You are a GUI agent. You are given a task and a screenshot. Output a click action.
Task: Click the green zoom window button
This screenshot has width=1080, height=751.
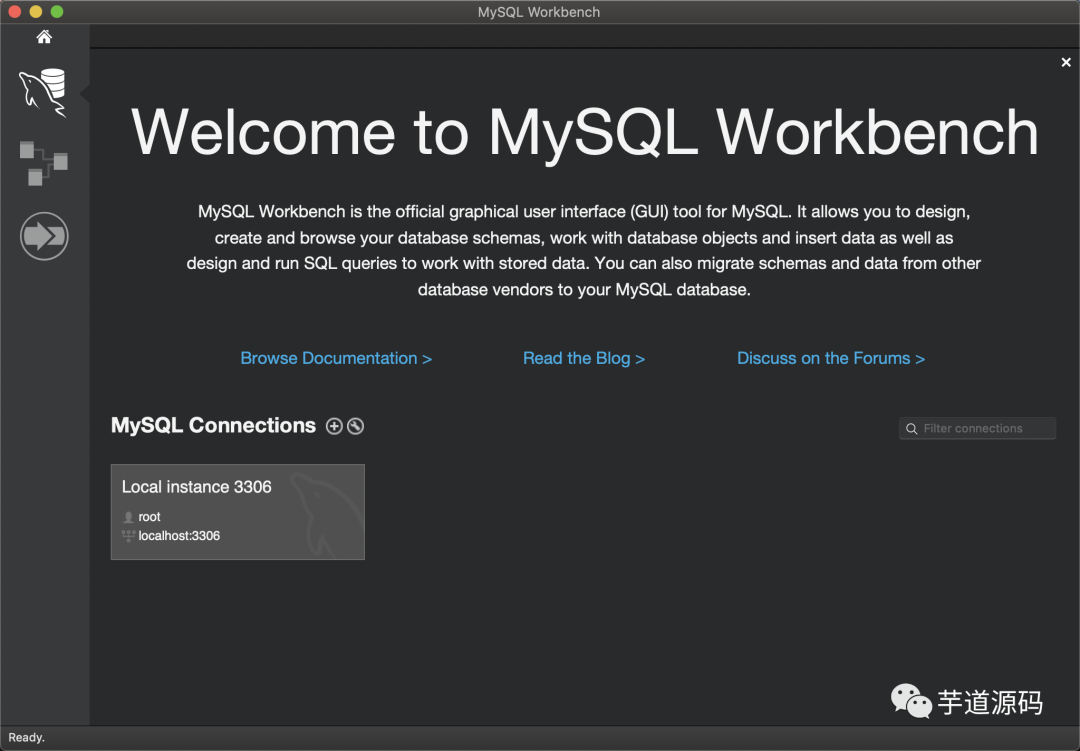[x=57, y=12]
